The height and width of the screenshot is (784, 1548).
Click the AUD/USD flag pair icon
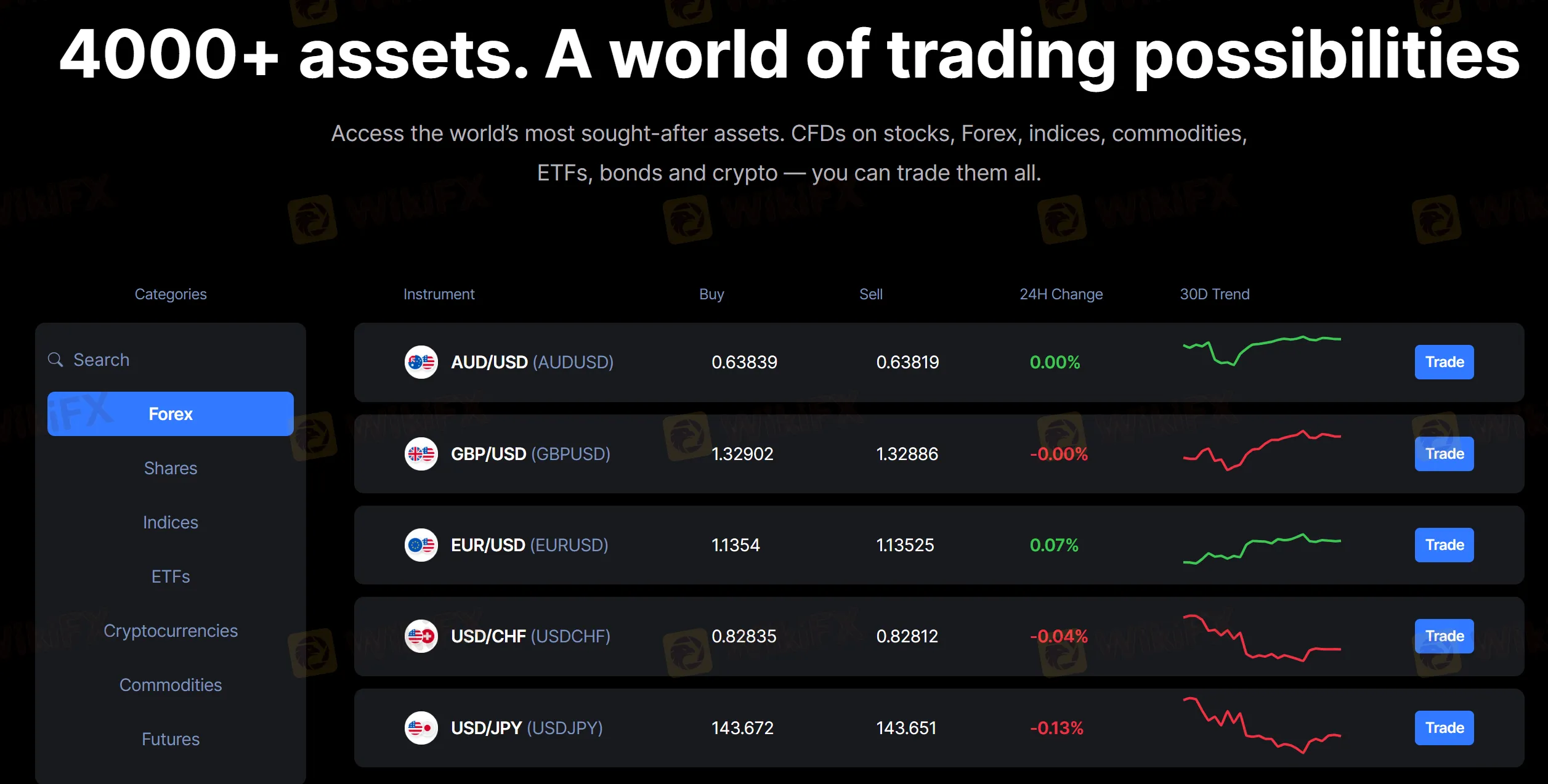(x=421, y=362)
